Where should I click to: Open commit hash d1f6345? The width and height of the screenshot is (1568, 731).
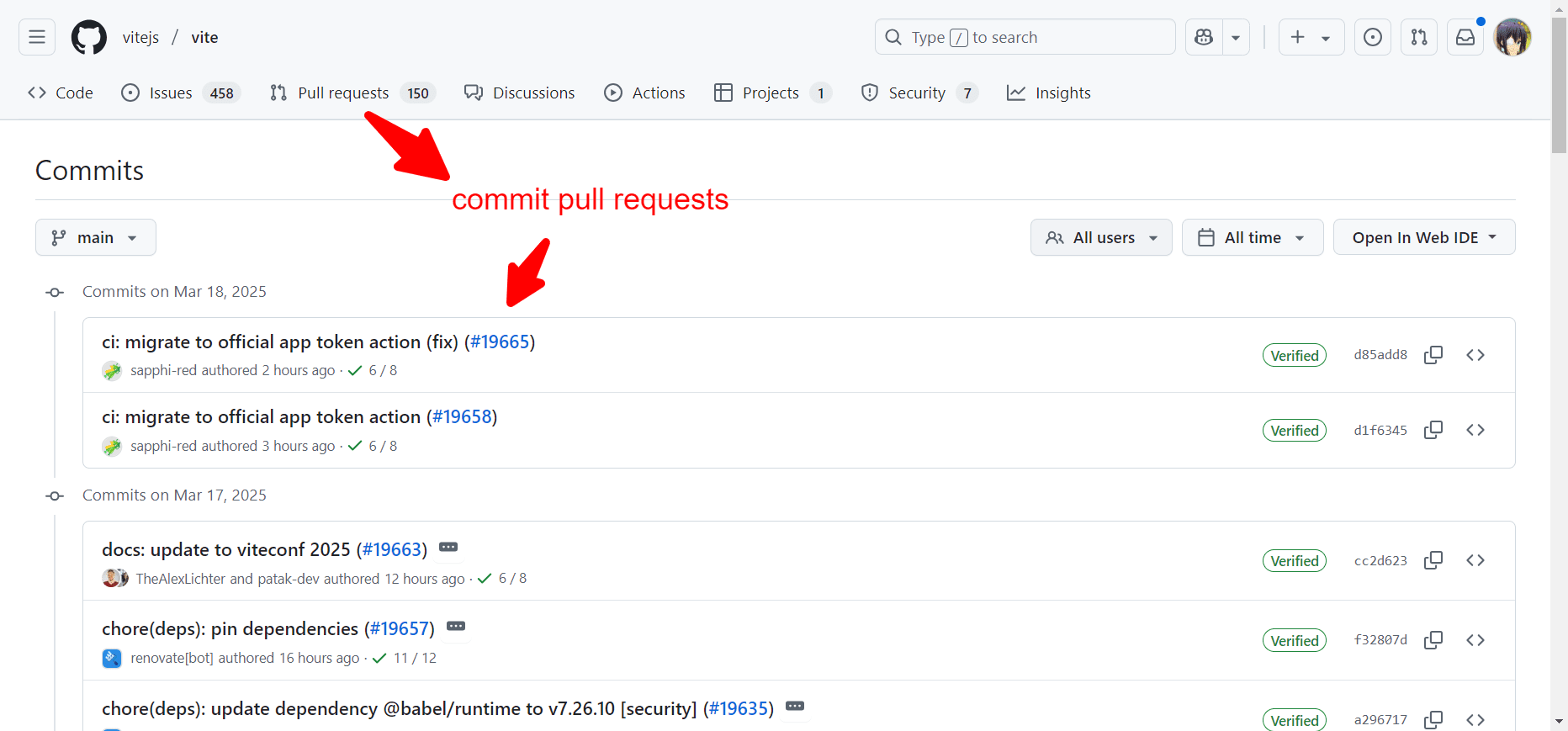pyautogui.click(x=1380, y=430)
